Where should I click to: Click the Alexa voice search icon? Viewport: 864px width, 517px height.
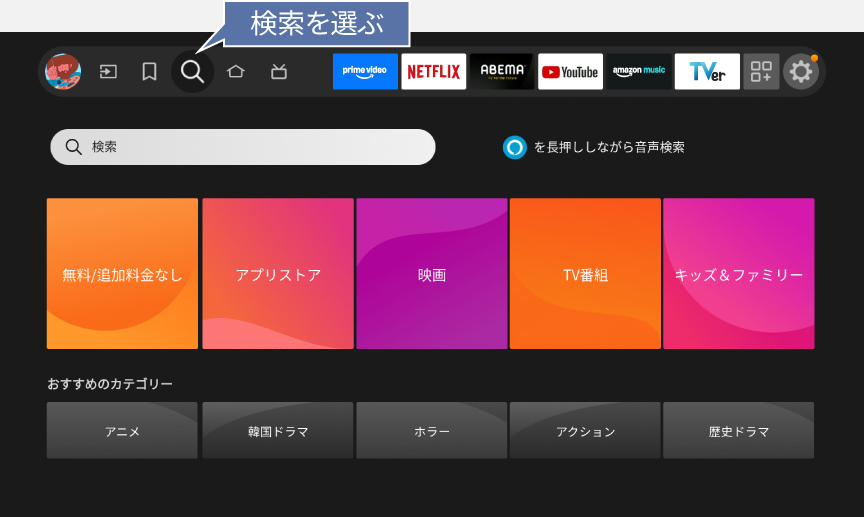click(x=514, y=147)
